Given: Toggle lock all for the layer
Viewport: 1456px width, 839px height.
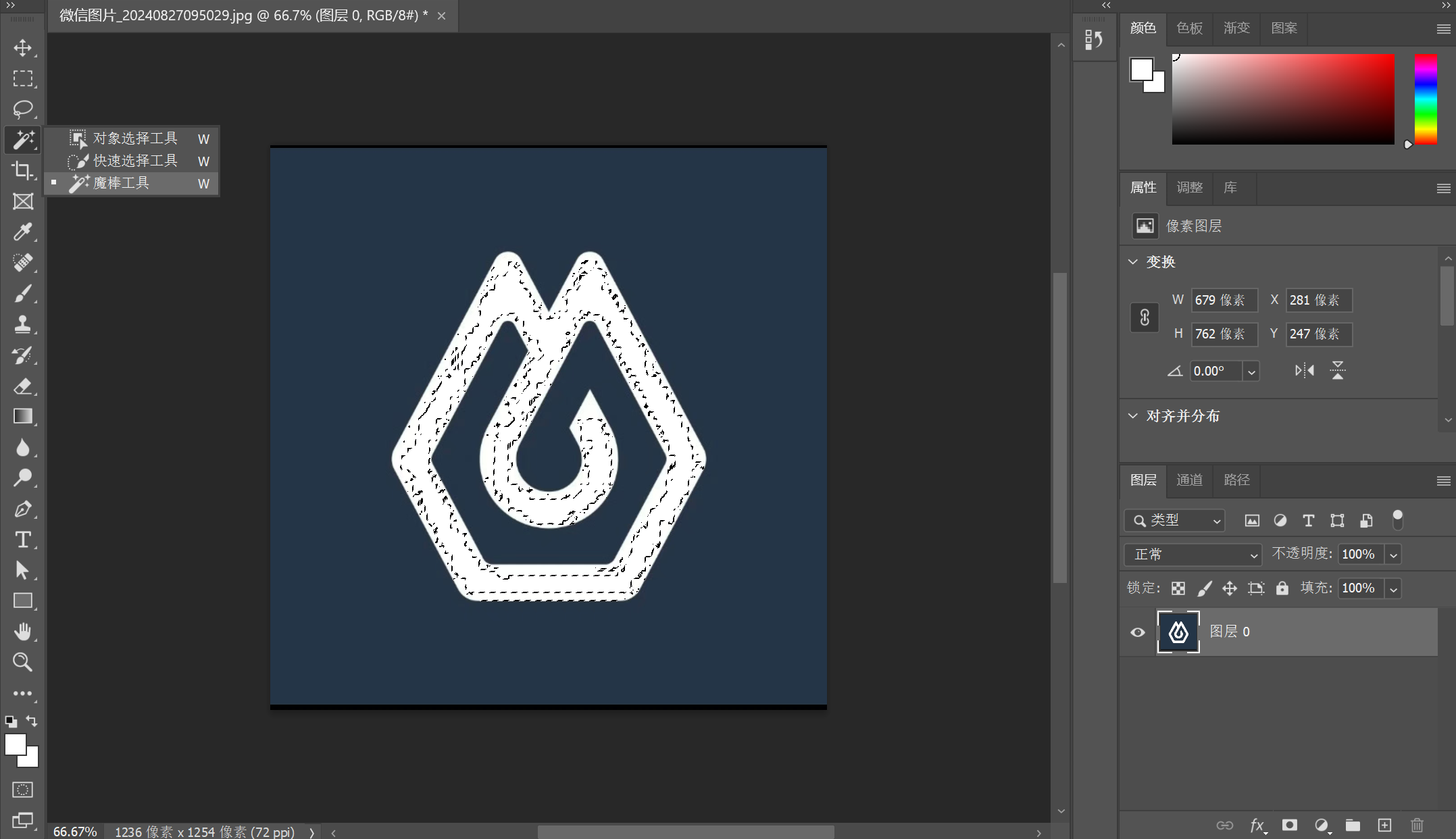Looking at the screenshot, I should [1282, 588].
